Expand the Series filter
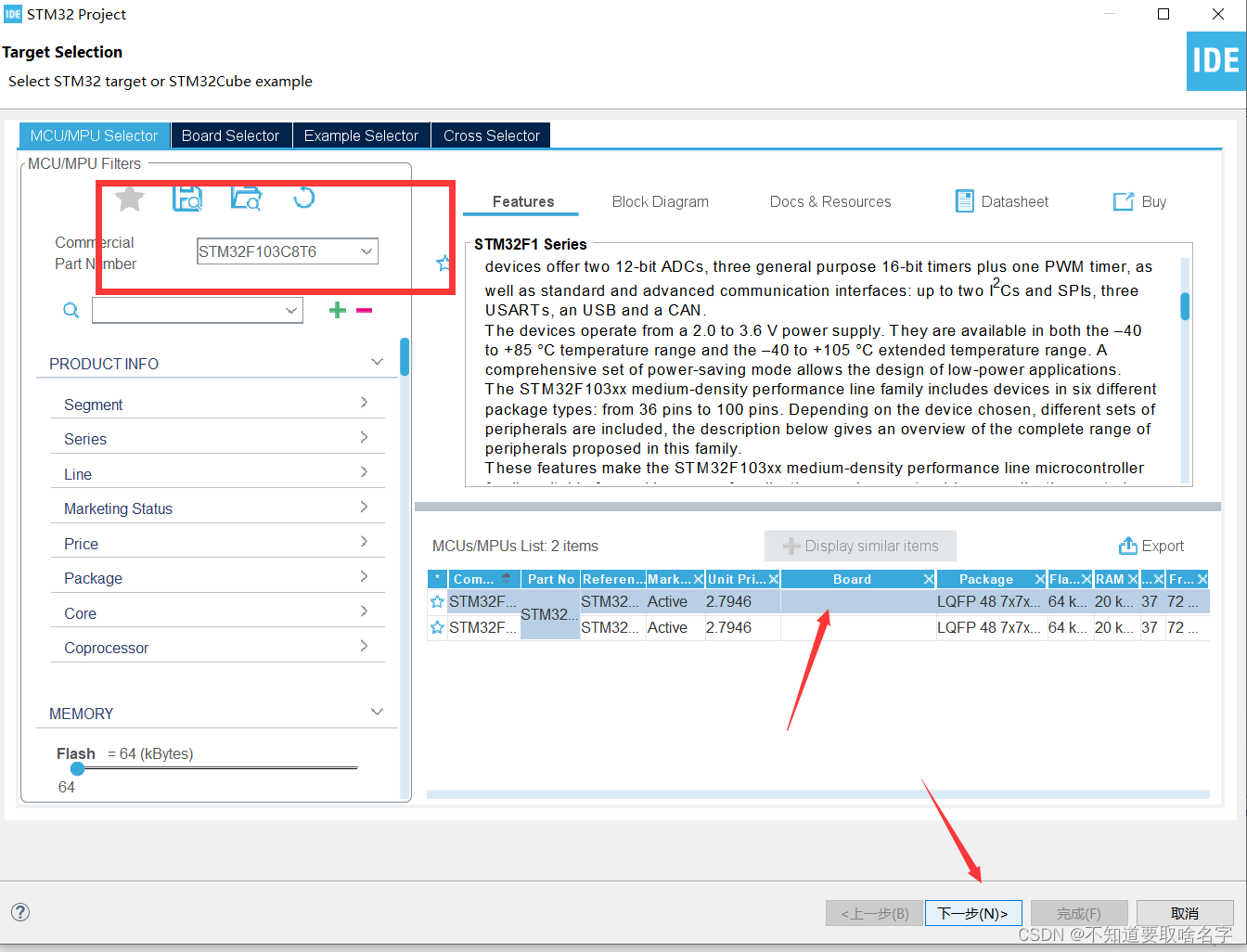The image size is (1247, 952). [x=364, y=437]
